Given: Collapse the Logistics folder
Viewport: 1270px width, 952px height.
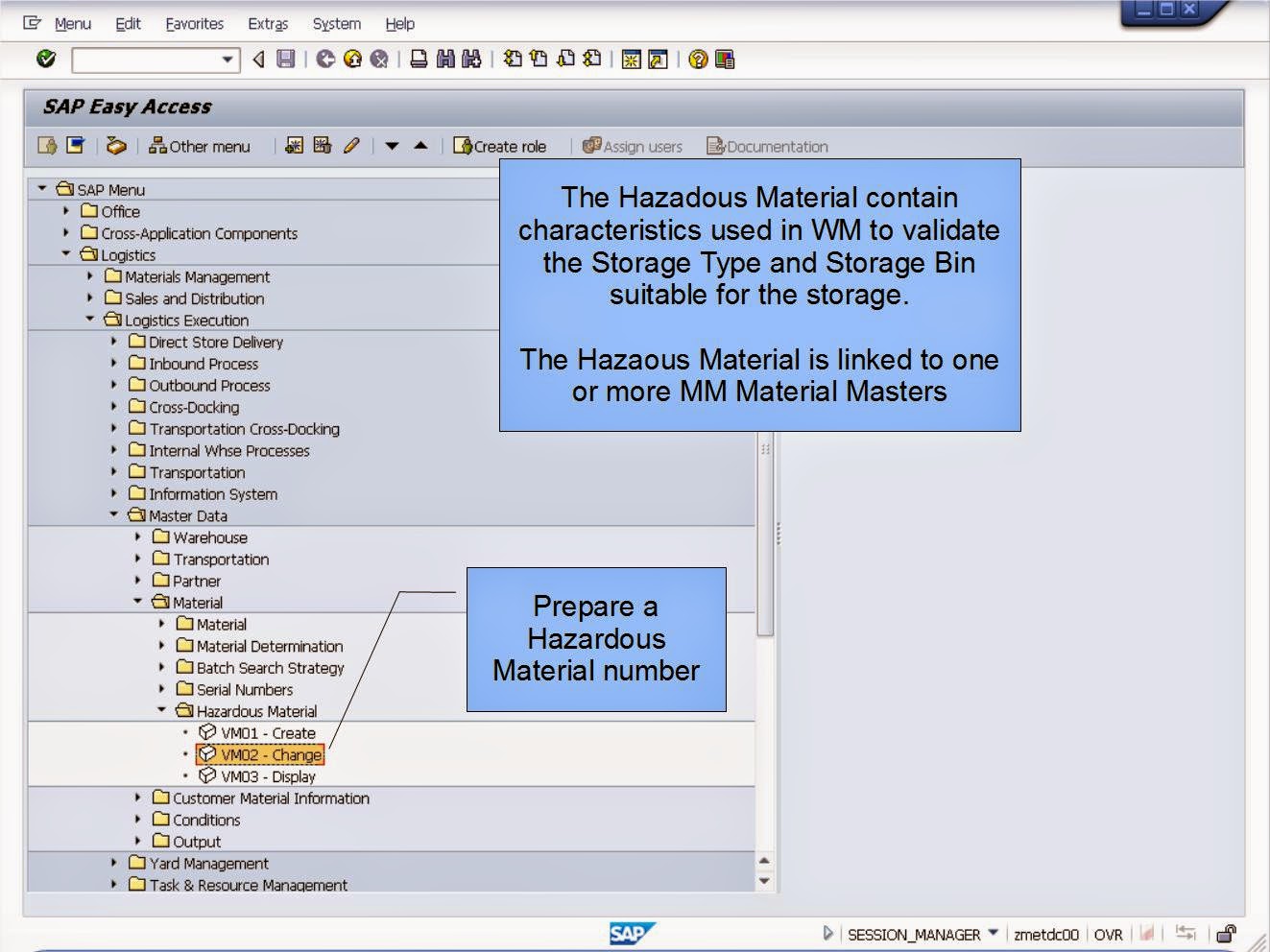Looking at the screenshot, I should [66, 254].
